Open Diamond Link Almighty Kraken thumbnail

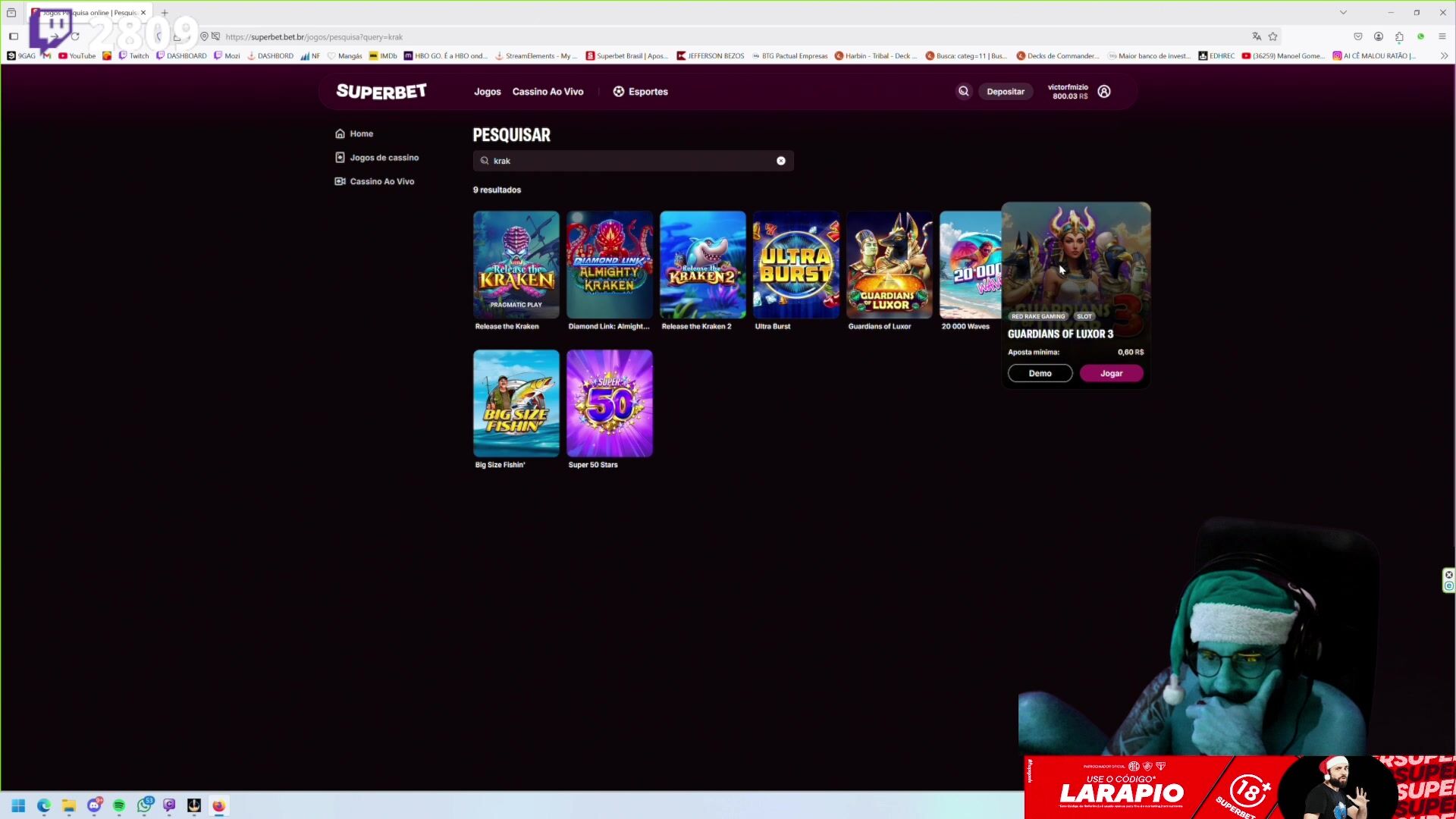610,265
